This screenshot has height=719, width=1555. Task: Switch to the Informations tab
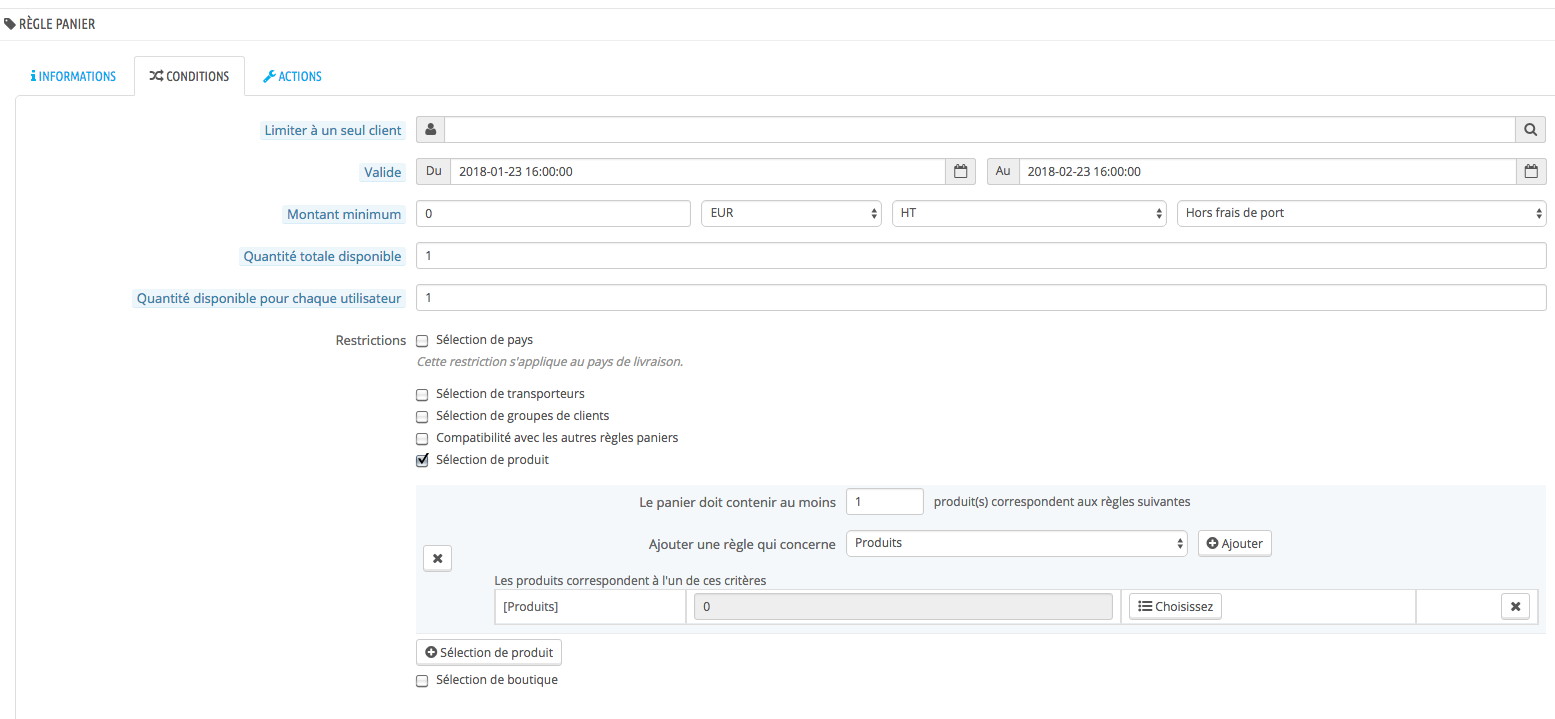tap(73, 76)
